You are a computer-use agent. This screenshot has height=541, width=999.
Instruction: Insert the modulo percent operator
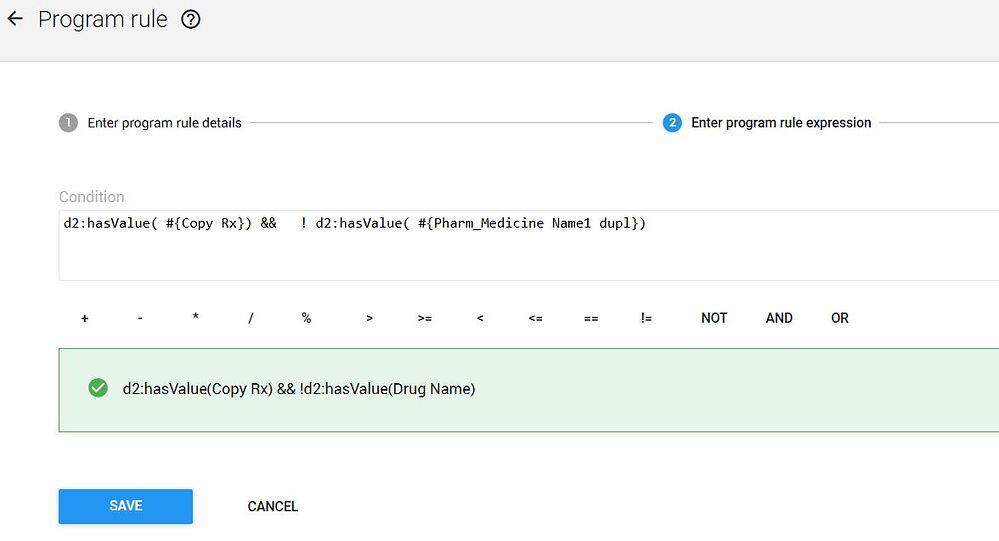[x=306, y=318]
